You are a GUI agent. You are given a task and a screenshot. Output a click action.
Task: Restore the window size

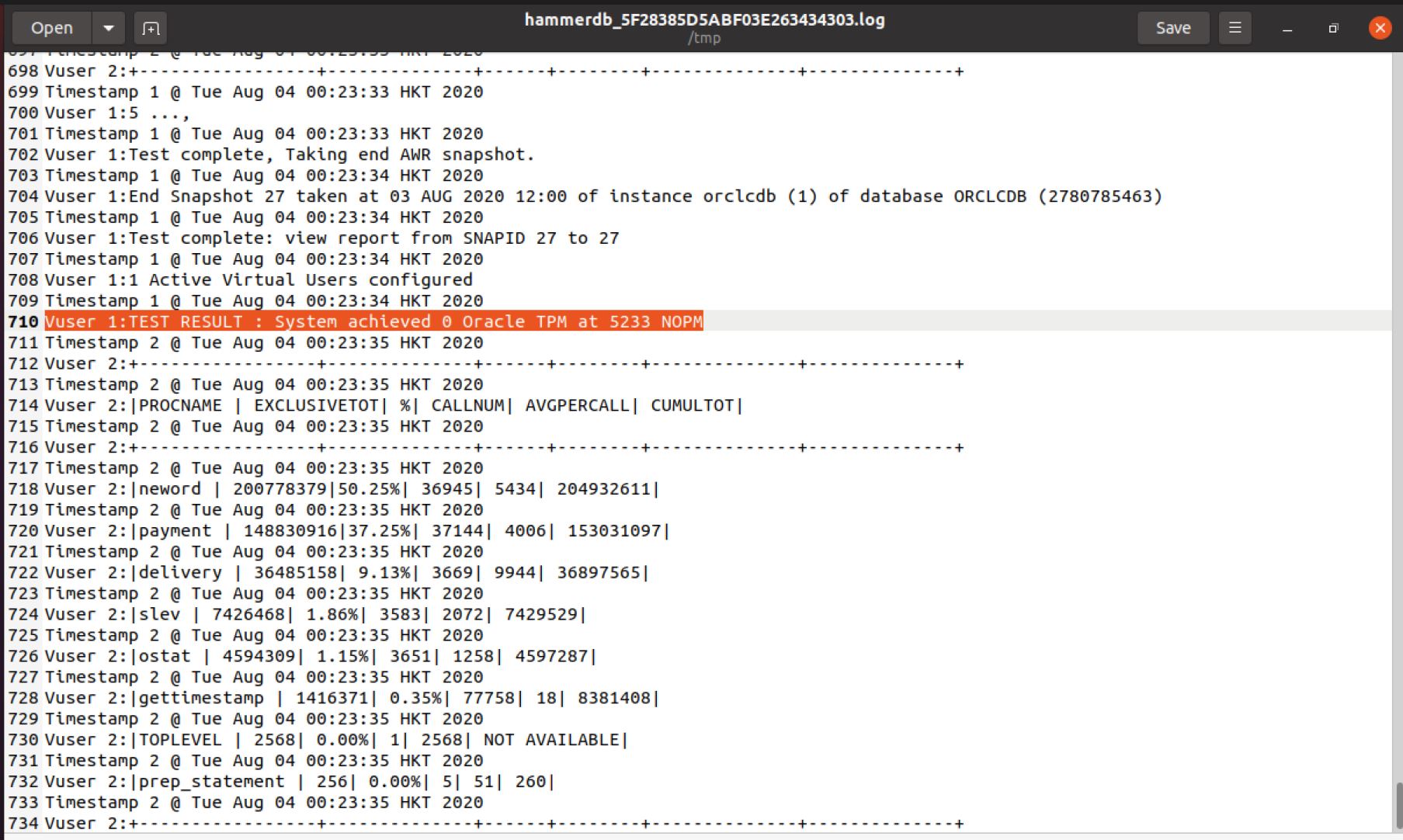tap(1333, 28)
